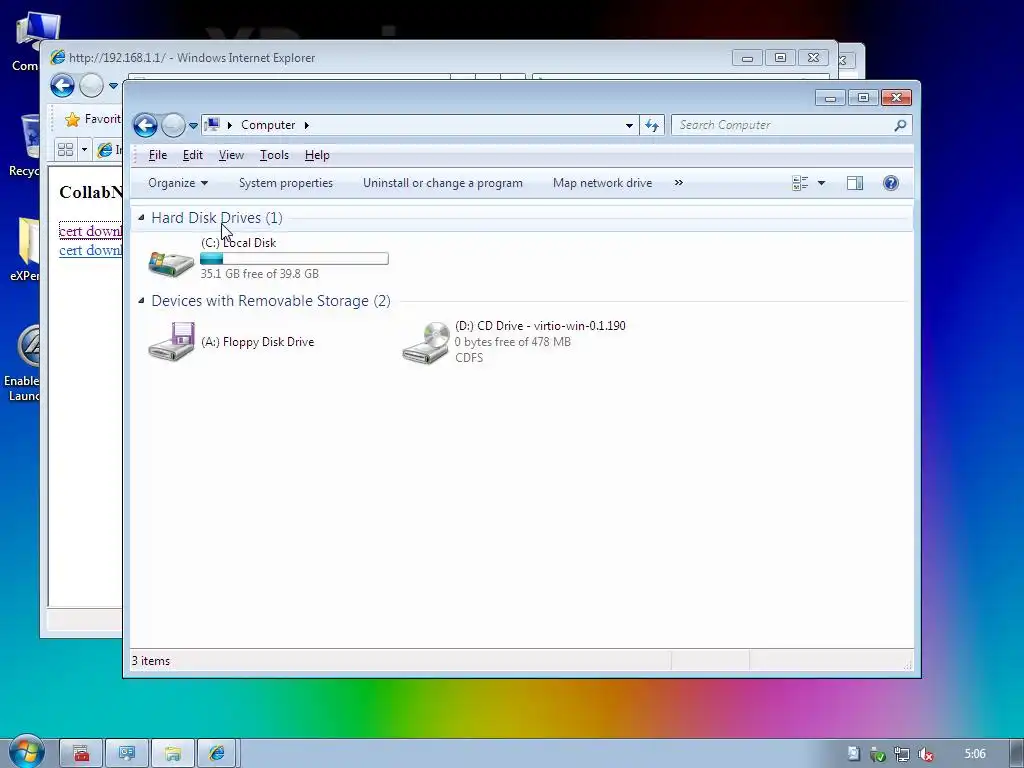Click Map network drive
This screenshot has height=768, width=1024.
tap(602, 183)
